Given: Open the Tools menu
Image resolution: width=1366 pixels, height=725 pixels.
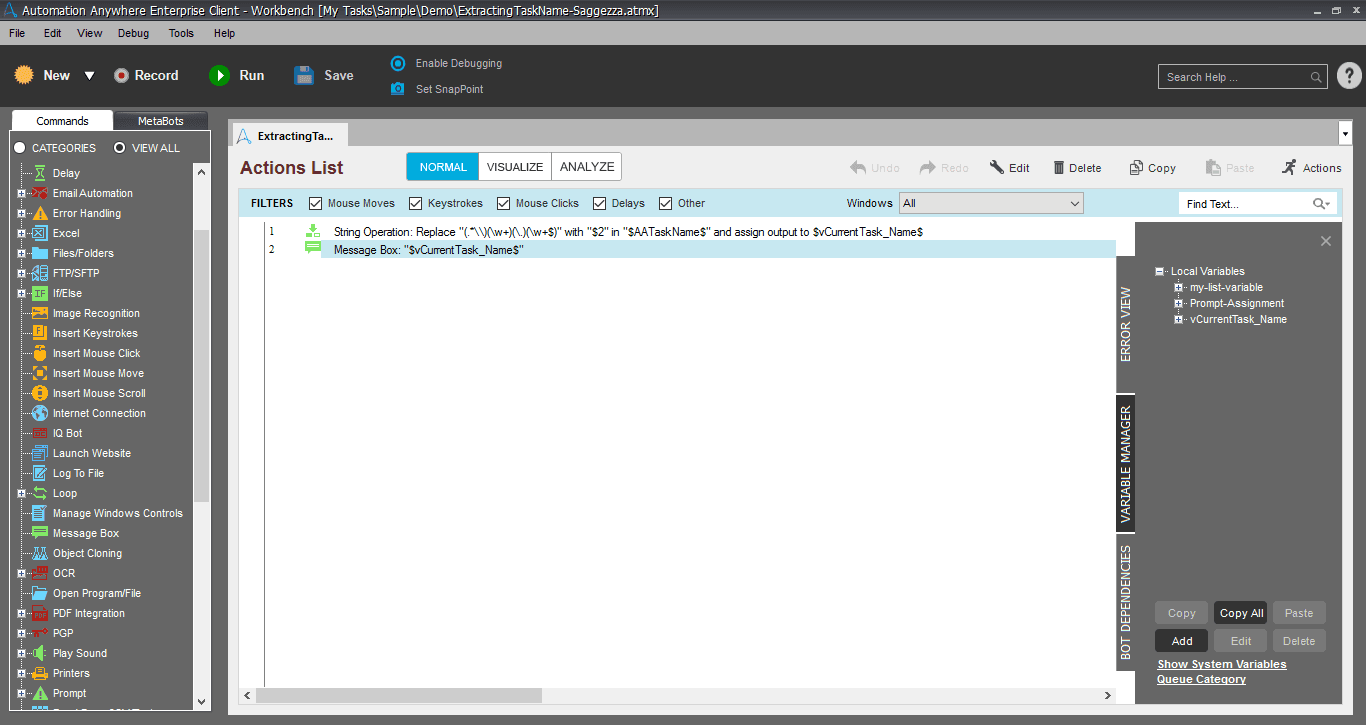Looking at the screenshot, I should pos(181,33).
